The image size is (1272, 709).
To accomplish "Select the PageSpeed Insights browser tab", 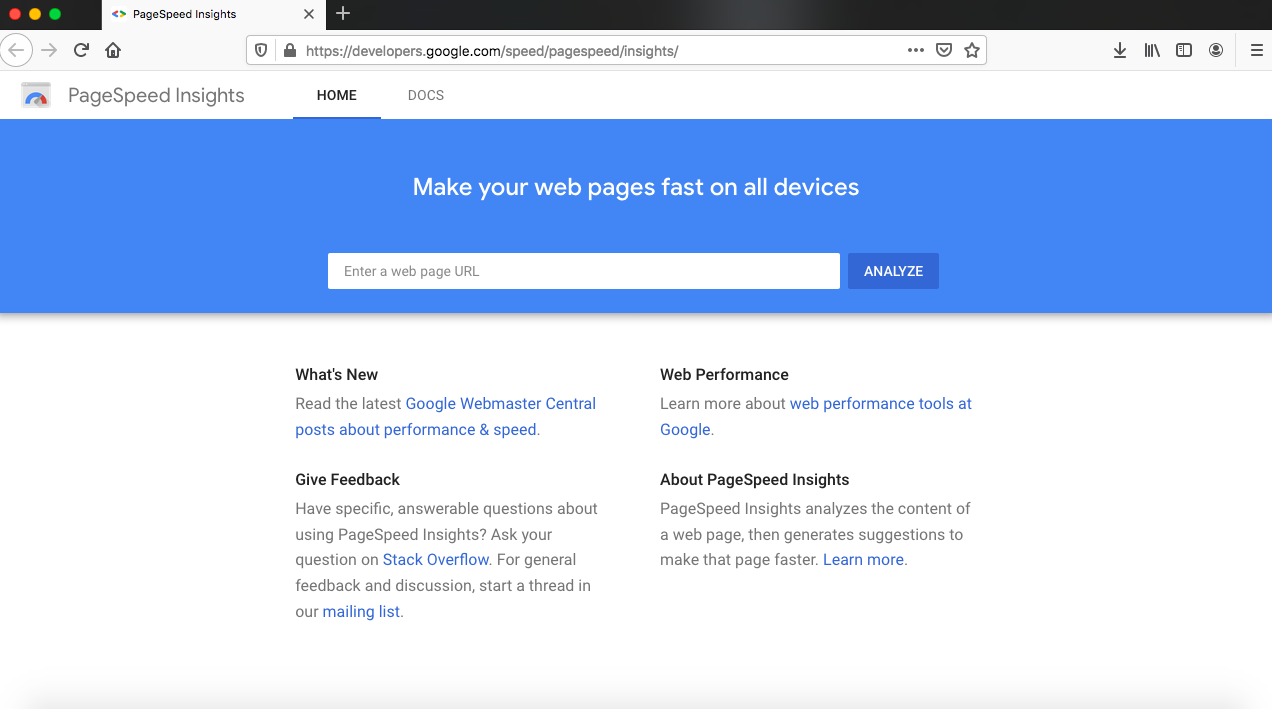I will pos(214,14).
